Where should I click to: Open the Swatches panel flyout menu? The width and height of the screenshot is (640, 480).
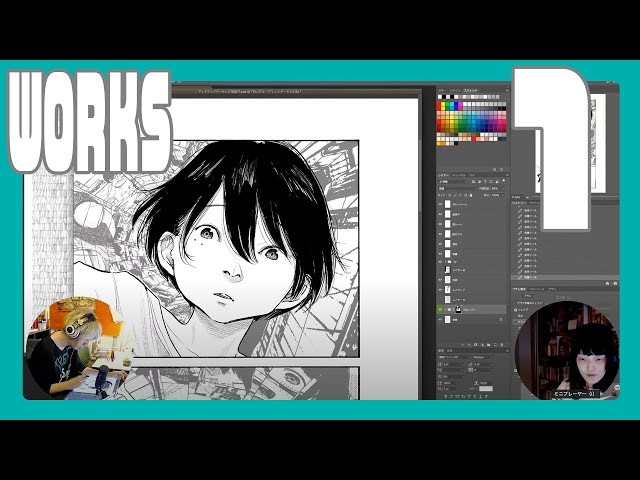click(x=507, y=90)
